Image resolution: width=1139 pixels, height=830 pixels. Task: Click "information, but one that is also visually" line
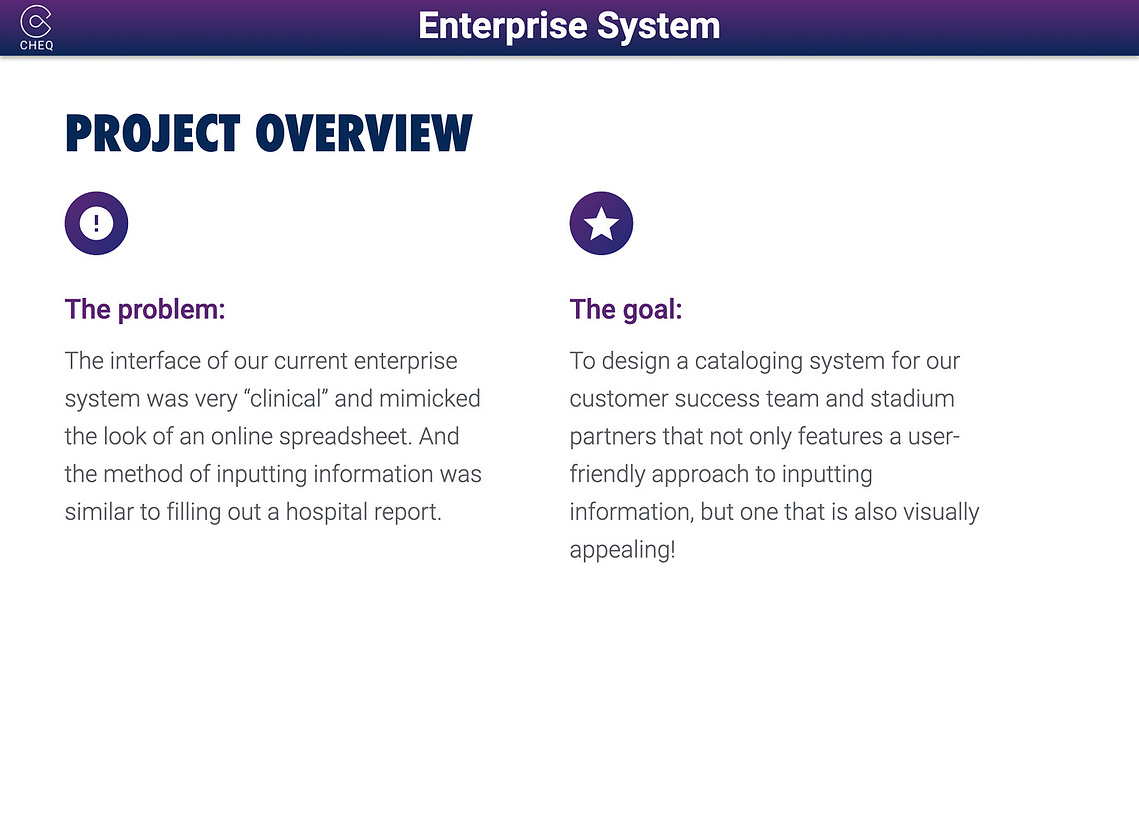(x=774, y=512)
